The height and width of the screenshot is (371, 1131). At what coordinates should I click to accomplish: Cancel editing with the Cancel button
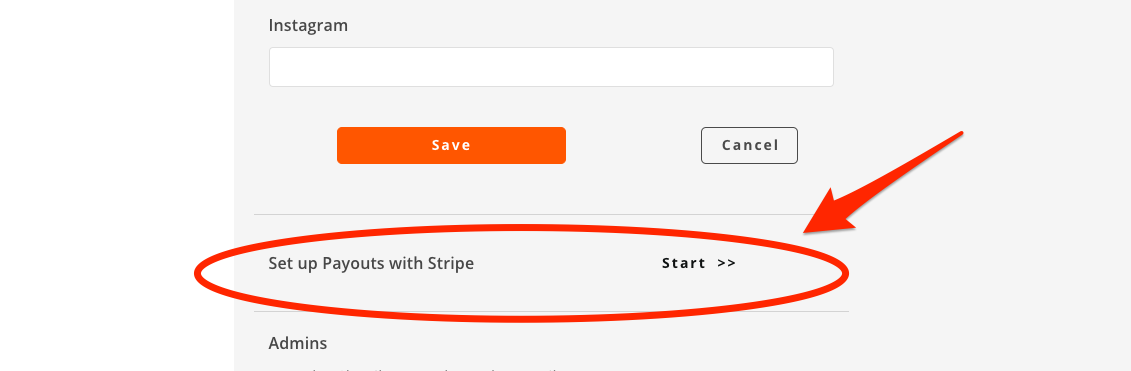tap(749, 145)
